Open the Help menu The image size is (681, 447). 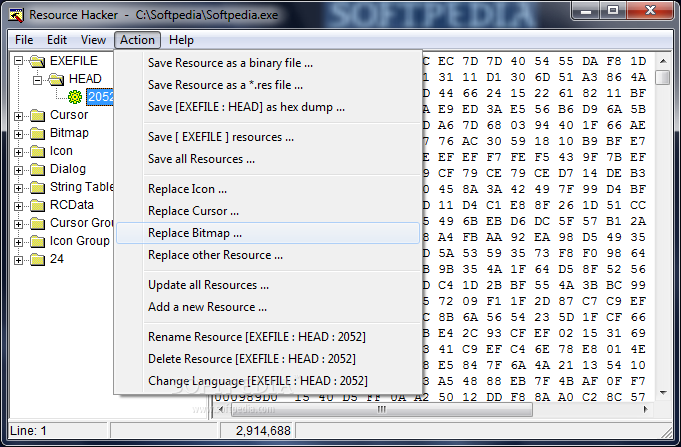click(x=181, y=40)
